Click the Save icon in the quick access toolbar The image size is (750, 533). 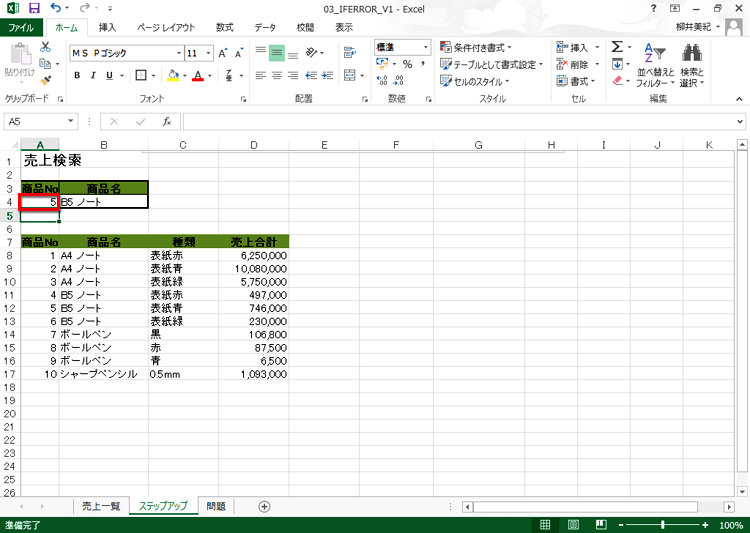[x=33, y=8]
